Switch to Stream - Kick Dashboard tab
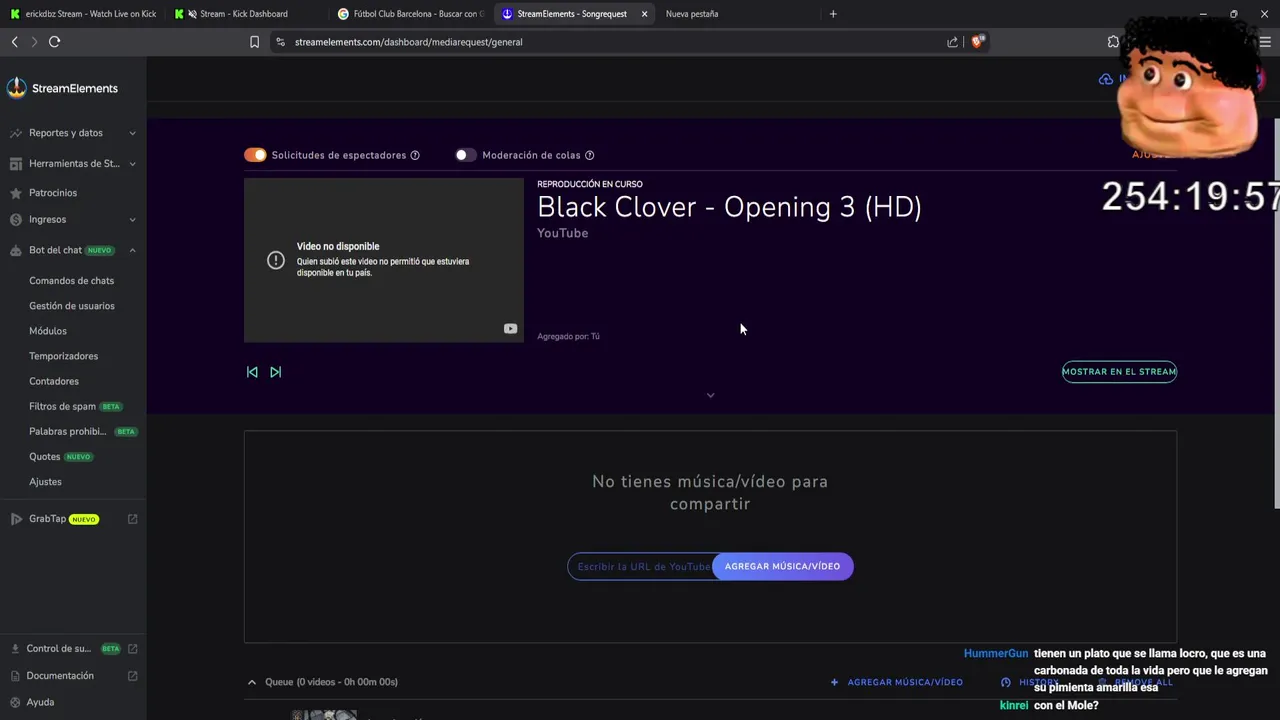This screenshot has width=1280, height=720. pos(245,14)
